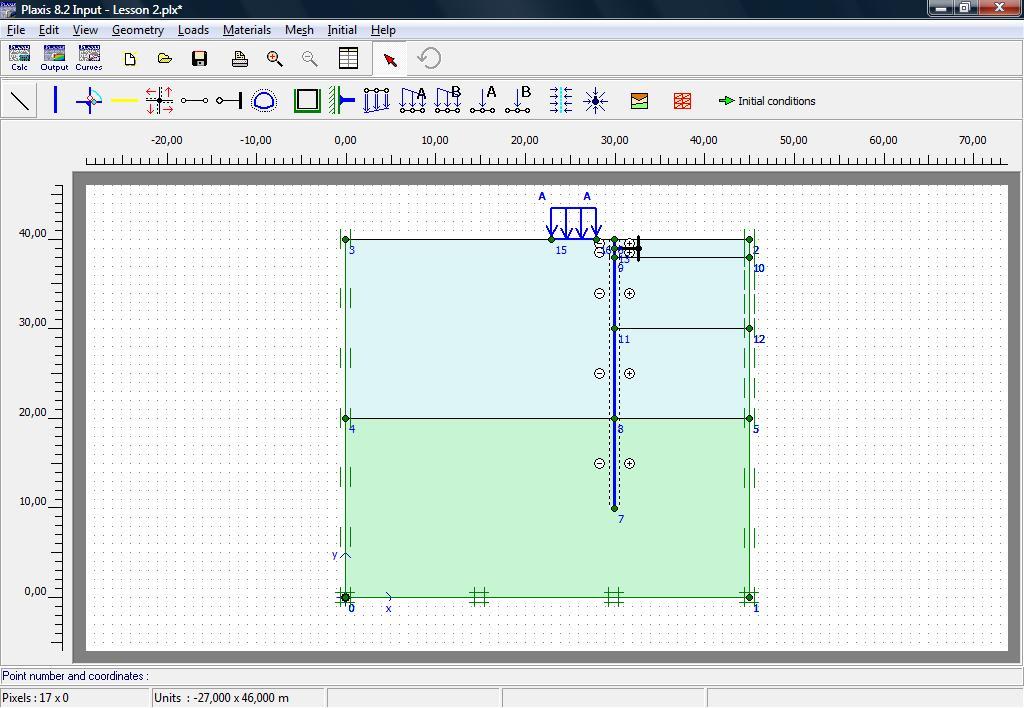
Task: Select geometry point 7 at wall bottom
Action: (615, 508)
